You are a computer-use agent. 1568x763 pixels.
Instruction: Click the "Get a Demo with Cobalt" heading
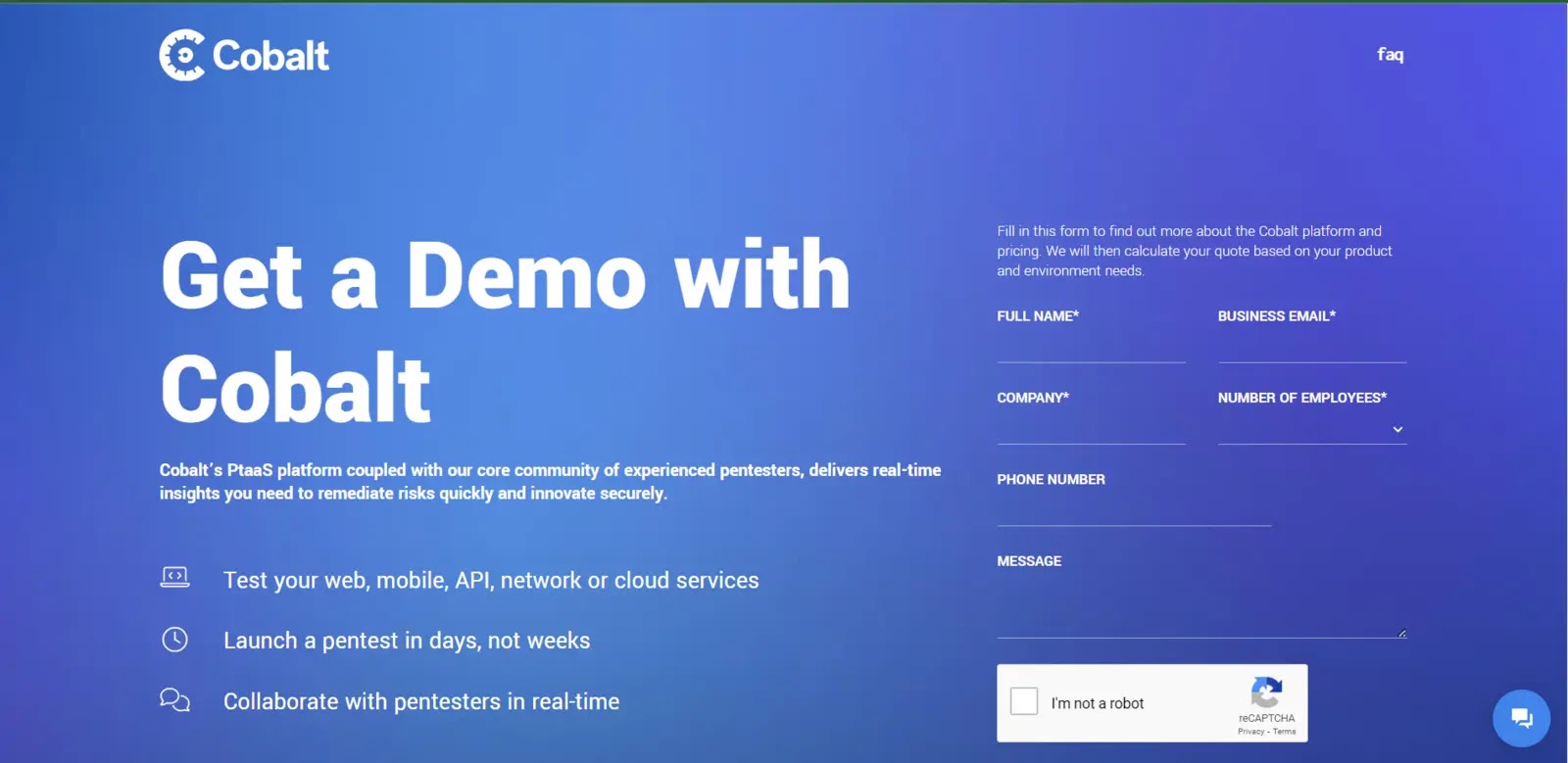506,331
